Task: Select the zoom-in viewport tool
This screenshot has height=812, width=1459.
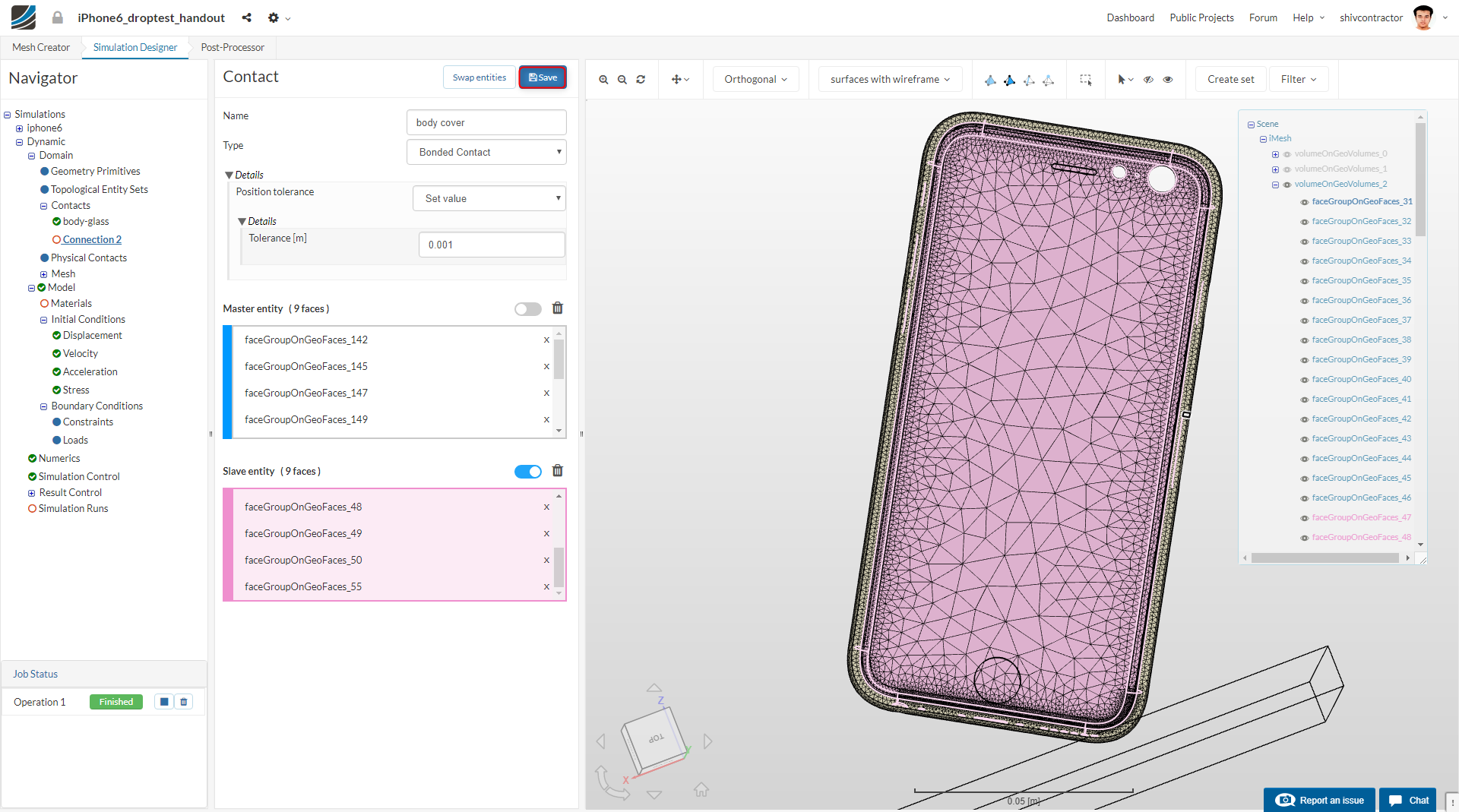Action: point(604,79)
